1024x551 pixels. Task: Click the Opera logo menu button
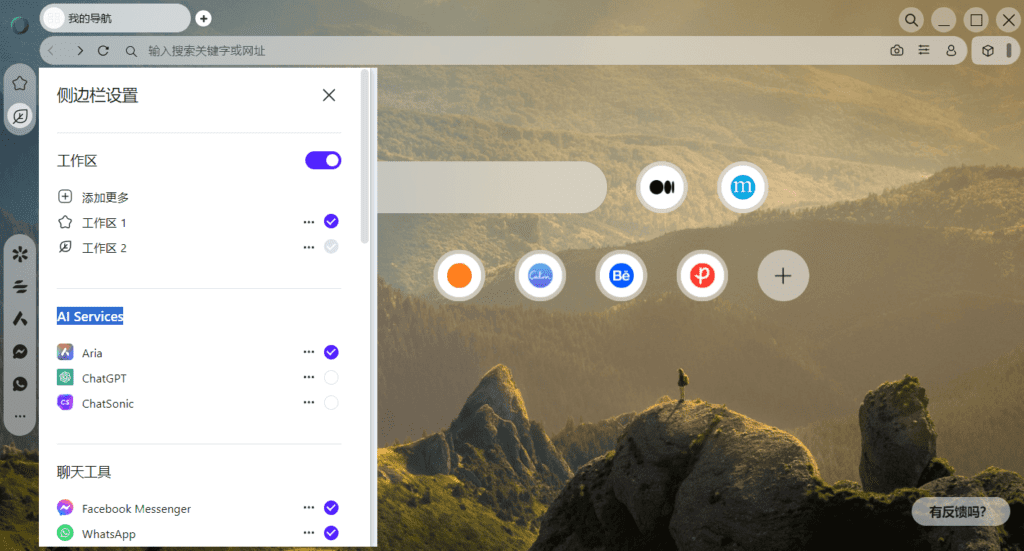pyautogui.click(x=20, y=25)
